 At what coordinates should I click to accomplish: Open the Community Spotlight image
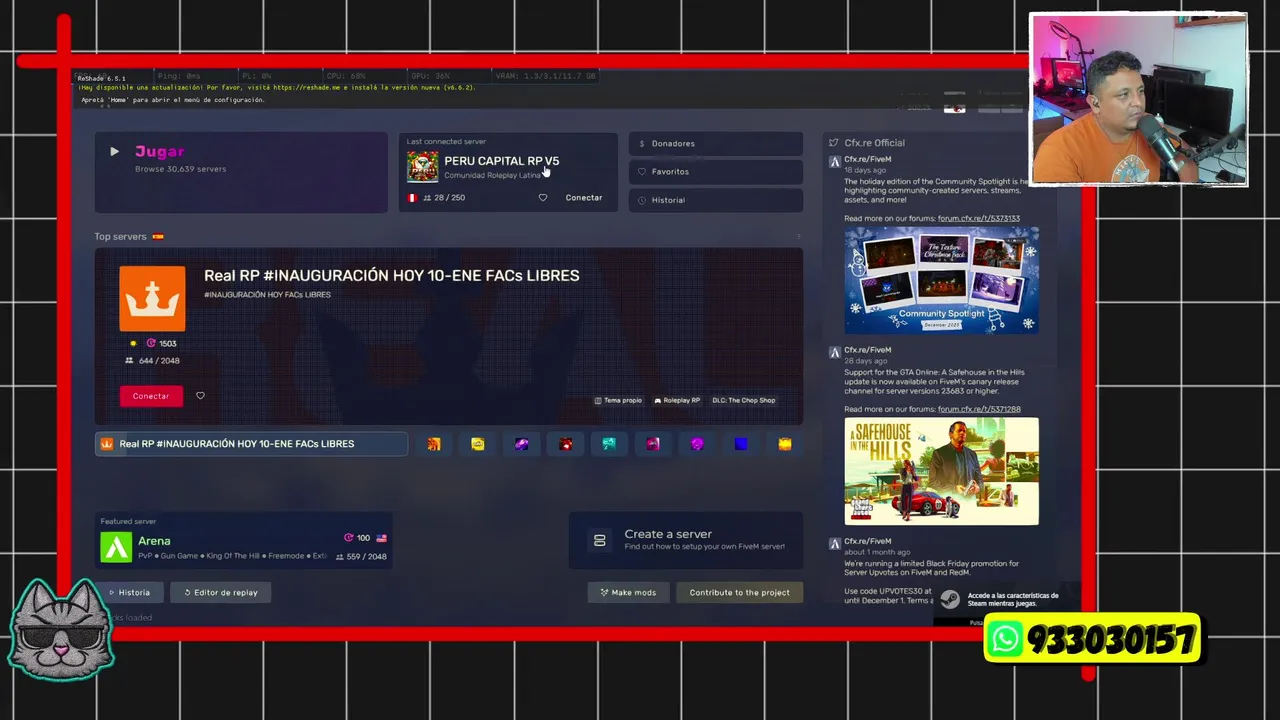[941, 280]
